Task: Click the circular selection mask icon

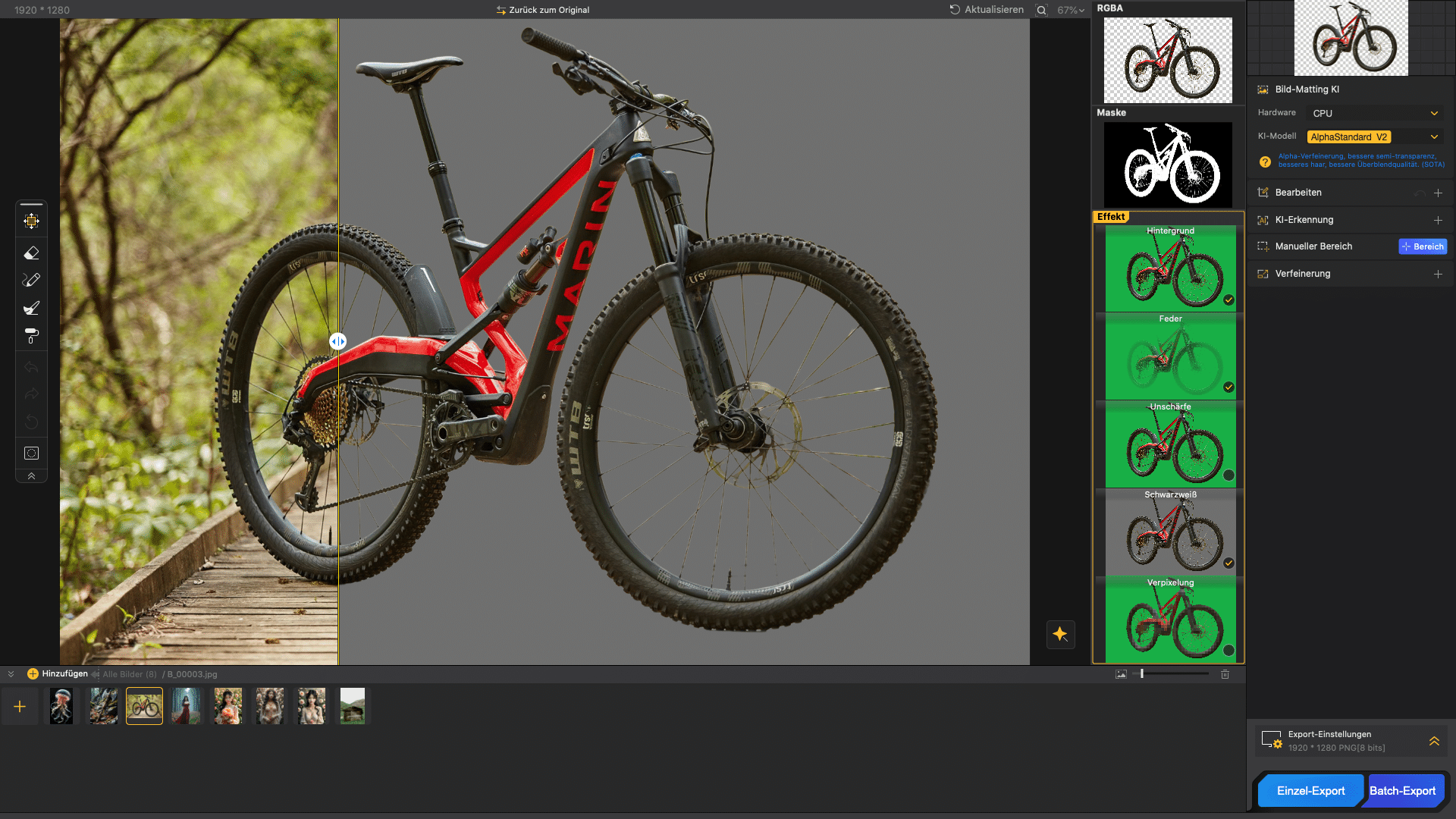Action: 31,453
